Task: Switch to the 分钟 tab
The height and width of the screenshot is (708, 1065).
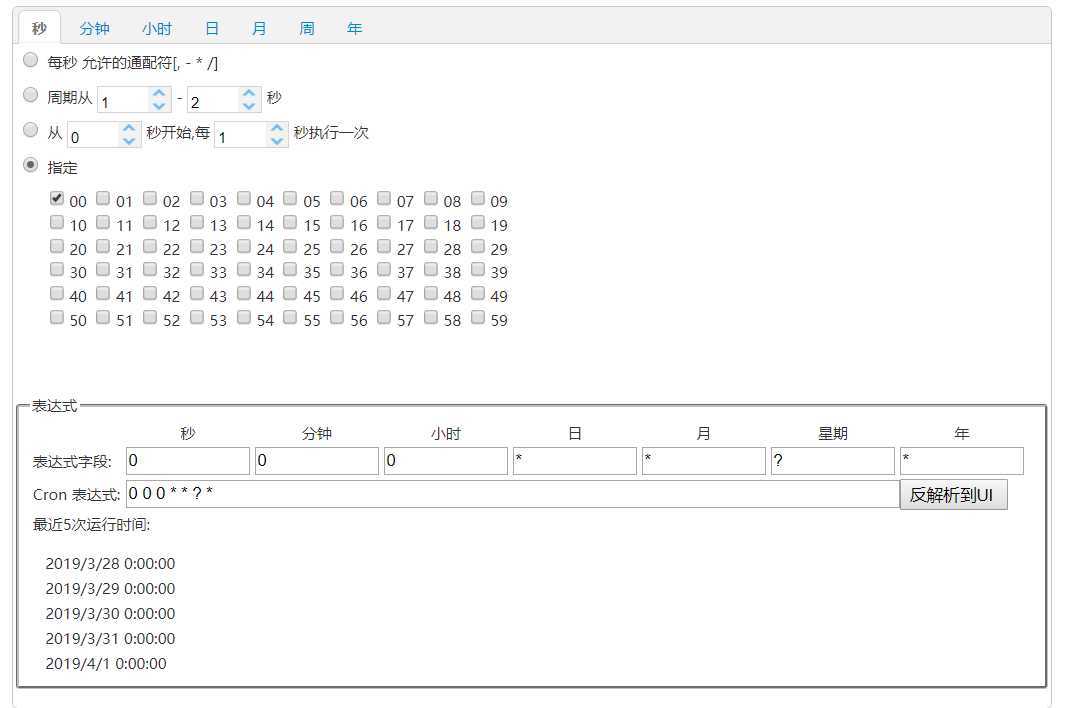Action: pos(94,29)
